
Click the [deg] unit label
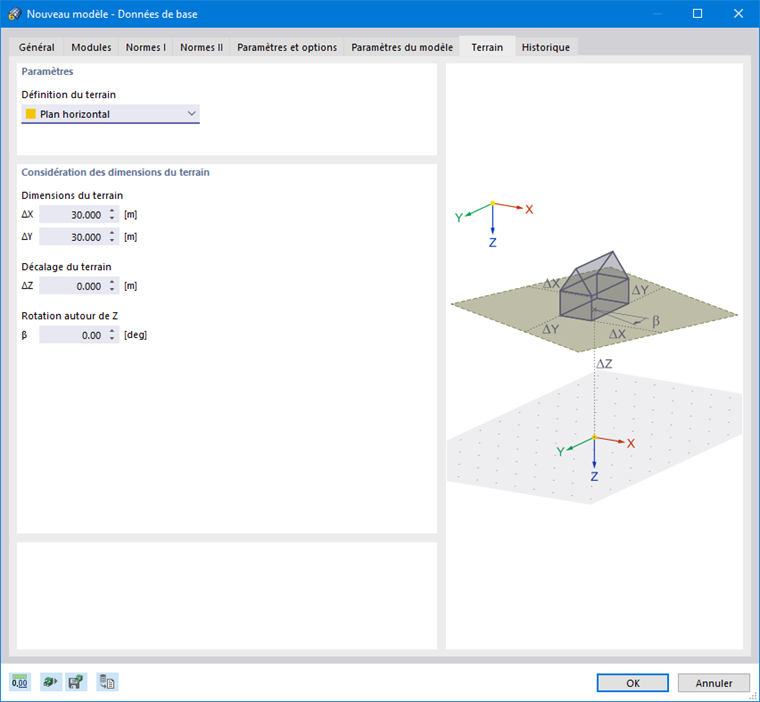(x=135, y=335)
